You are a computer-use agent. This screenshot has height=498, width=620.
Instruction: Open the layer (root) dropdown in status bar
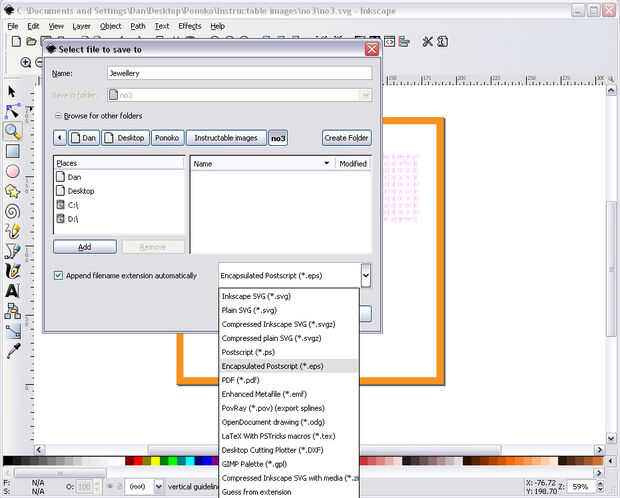pyautogui.click(x=158, y=486)
